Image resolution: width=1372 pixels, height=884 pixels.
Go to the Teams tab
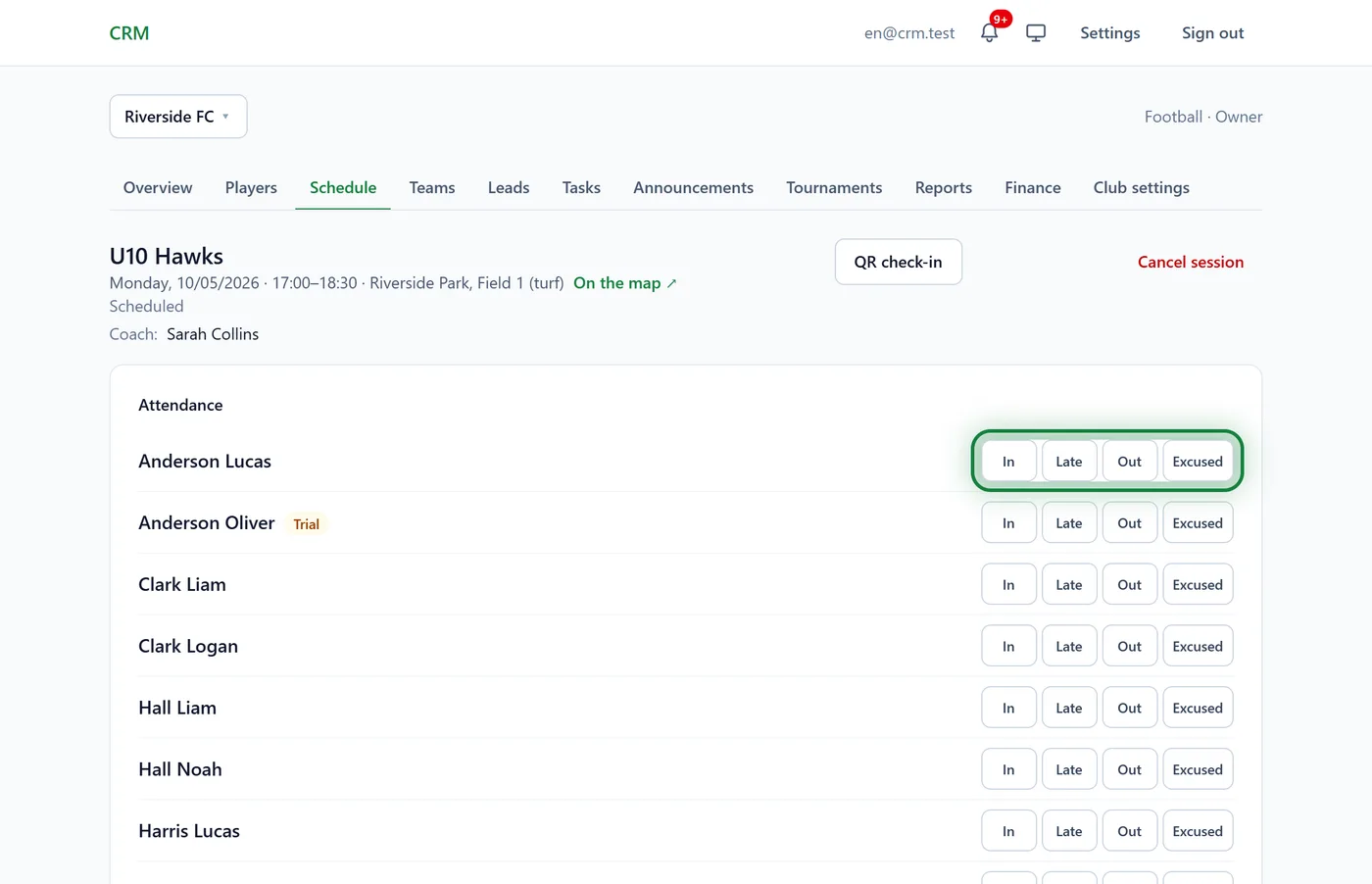[432, 187]
